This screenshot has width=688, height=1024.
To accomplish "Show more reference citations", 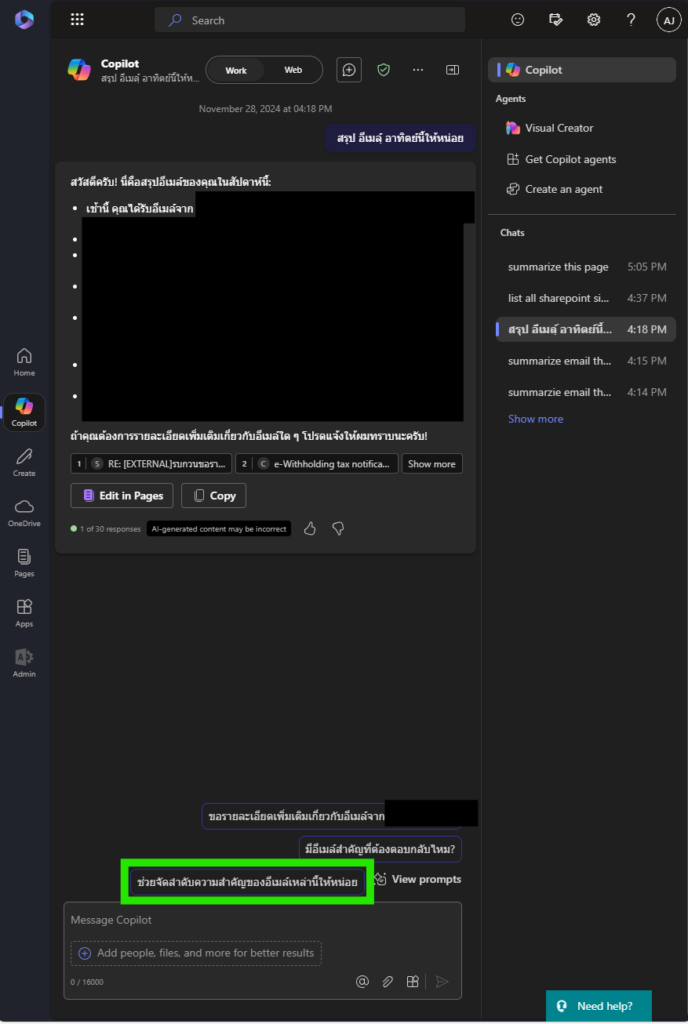I will coord(431,464).
